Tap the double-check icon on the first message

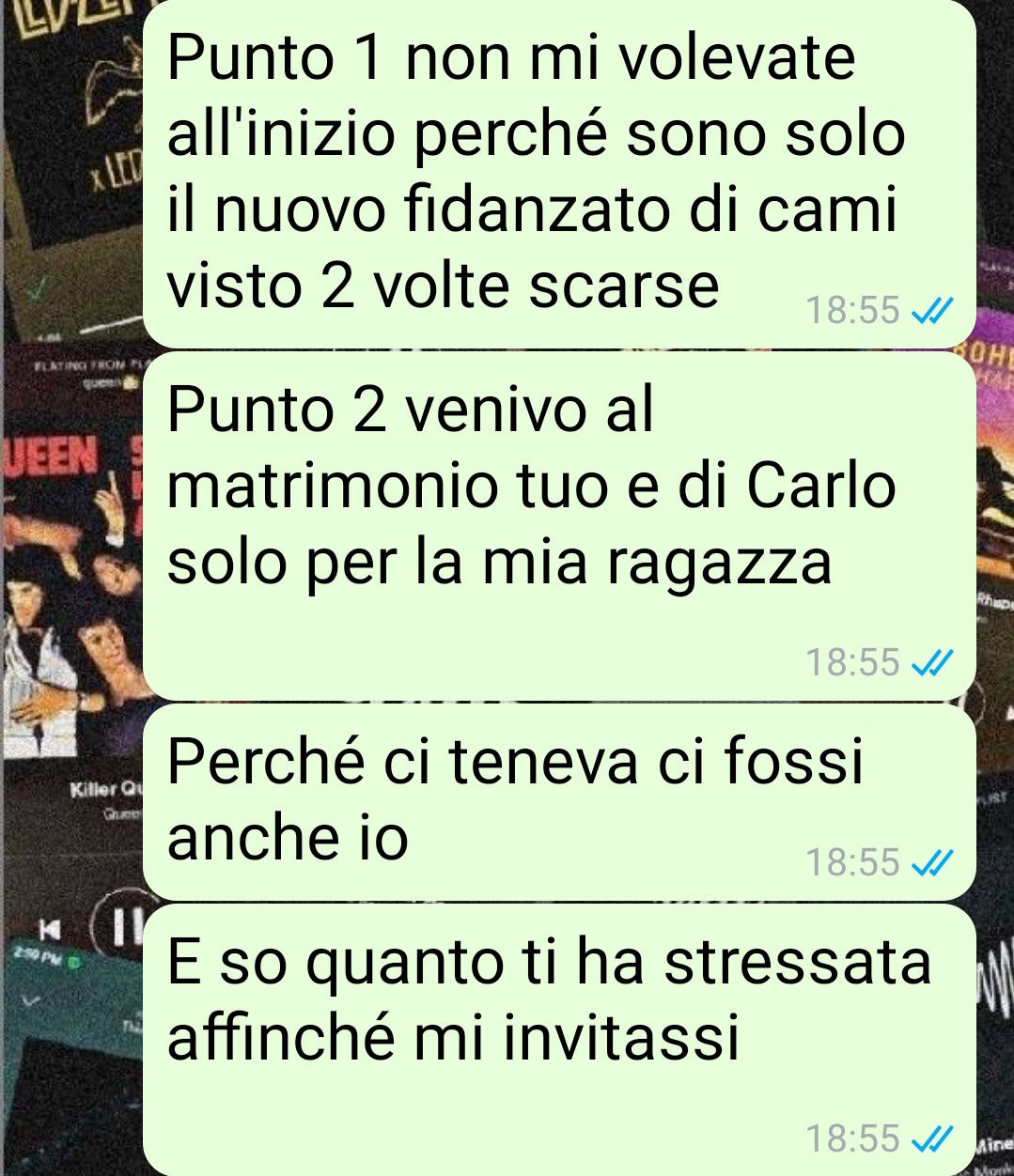pyautogui.click(x=934, y=310)
